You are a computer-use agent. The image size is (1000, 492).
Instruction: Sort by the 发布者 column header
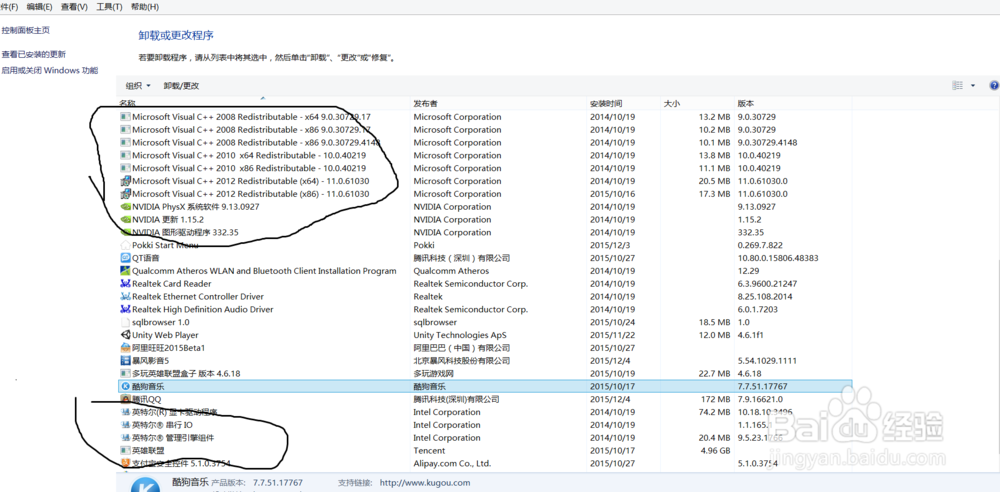499,103
